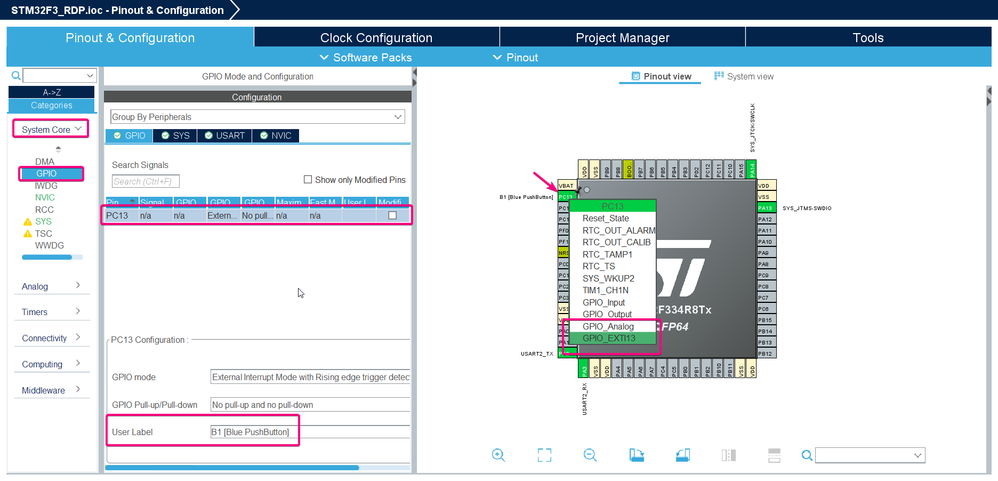Edit the User Label field for PC13
The width and height of the screenshot is (998, 481).
(x=310, y=433)
